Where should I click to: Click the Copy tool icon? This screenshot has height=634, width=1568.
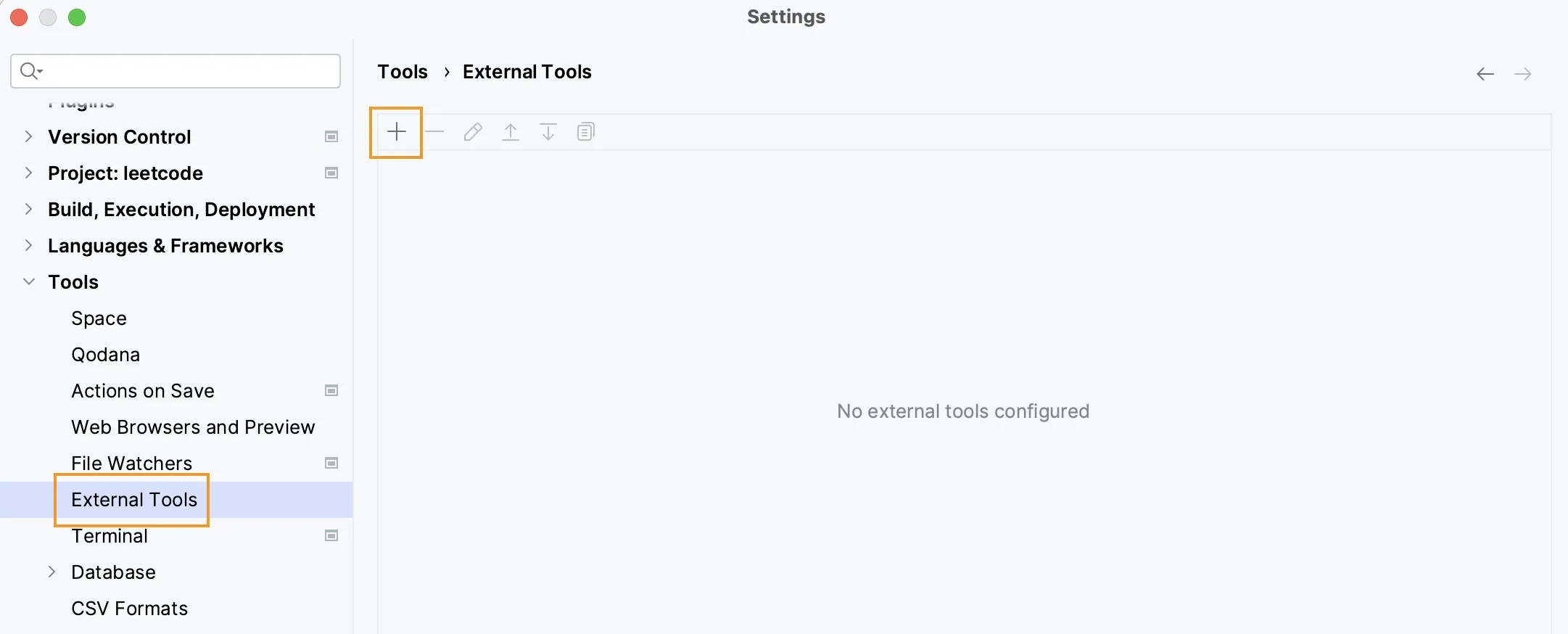point(585,132)
